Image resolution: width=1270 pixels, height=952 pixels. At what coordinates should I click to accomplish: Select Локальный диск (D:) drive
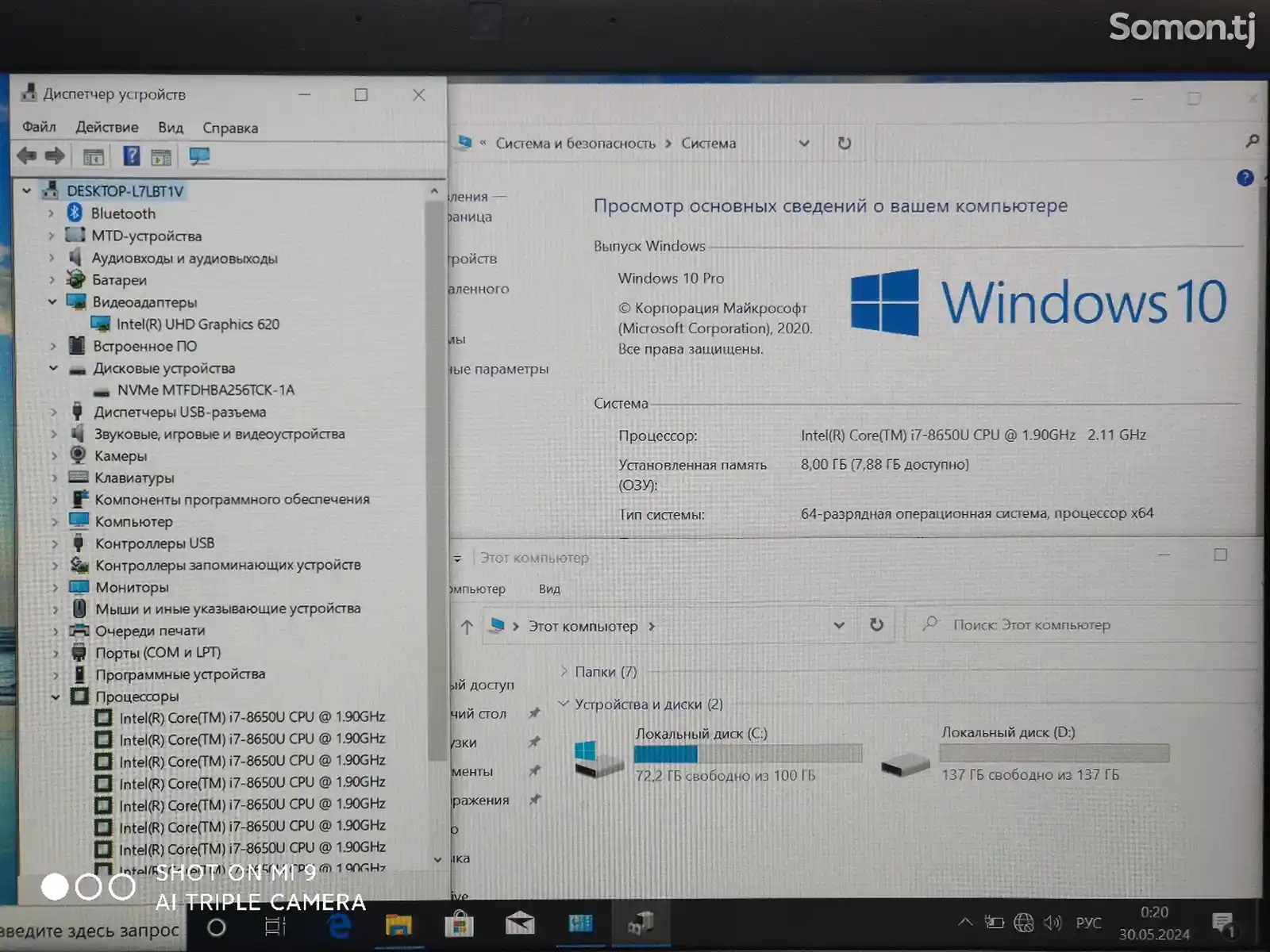tap(1026, 754)
